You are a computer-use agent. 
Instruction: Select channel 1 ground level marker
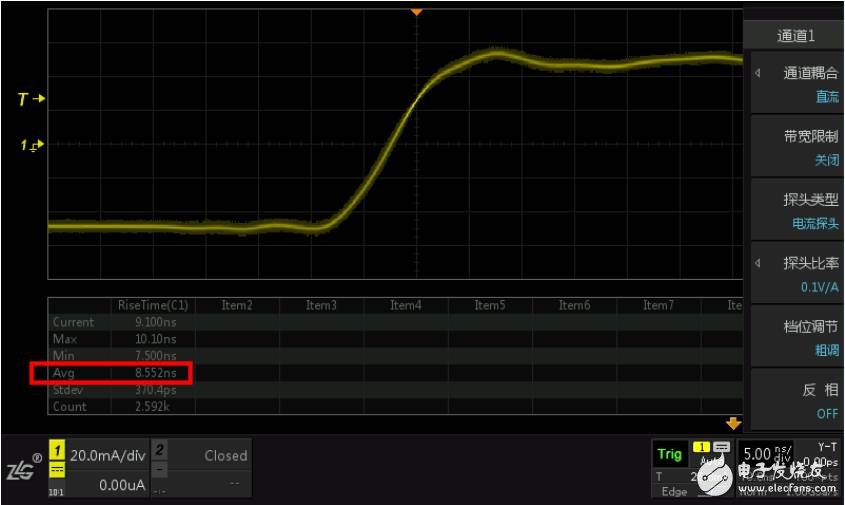point(31,146)
